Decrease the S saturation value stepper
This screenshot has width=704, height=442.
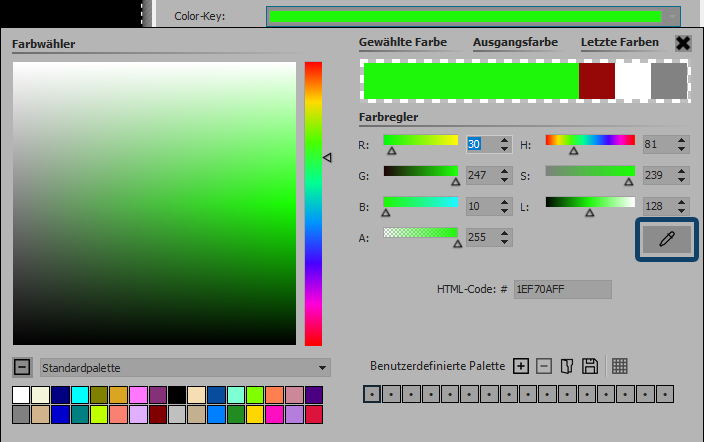(x=682, y=179)
